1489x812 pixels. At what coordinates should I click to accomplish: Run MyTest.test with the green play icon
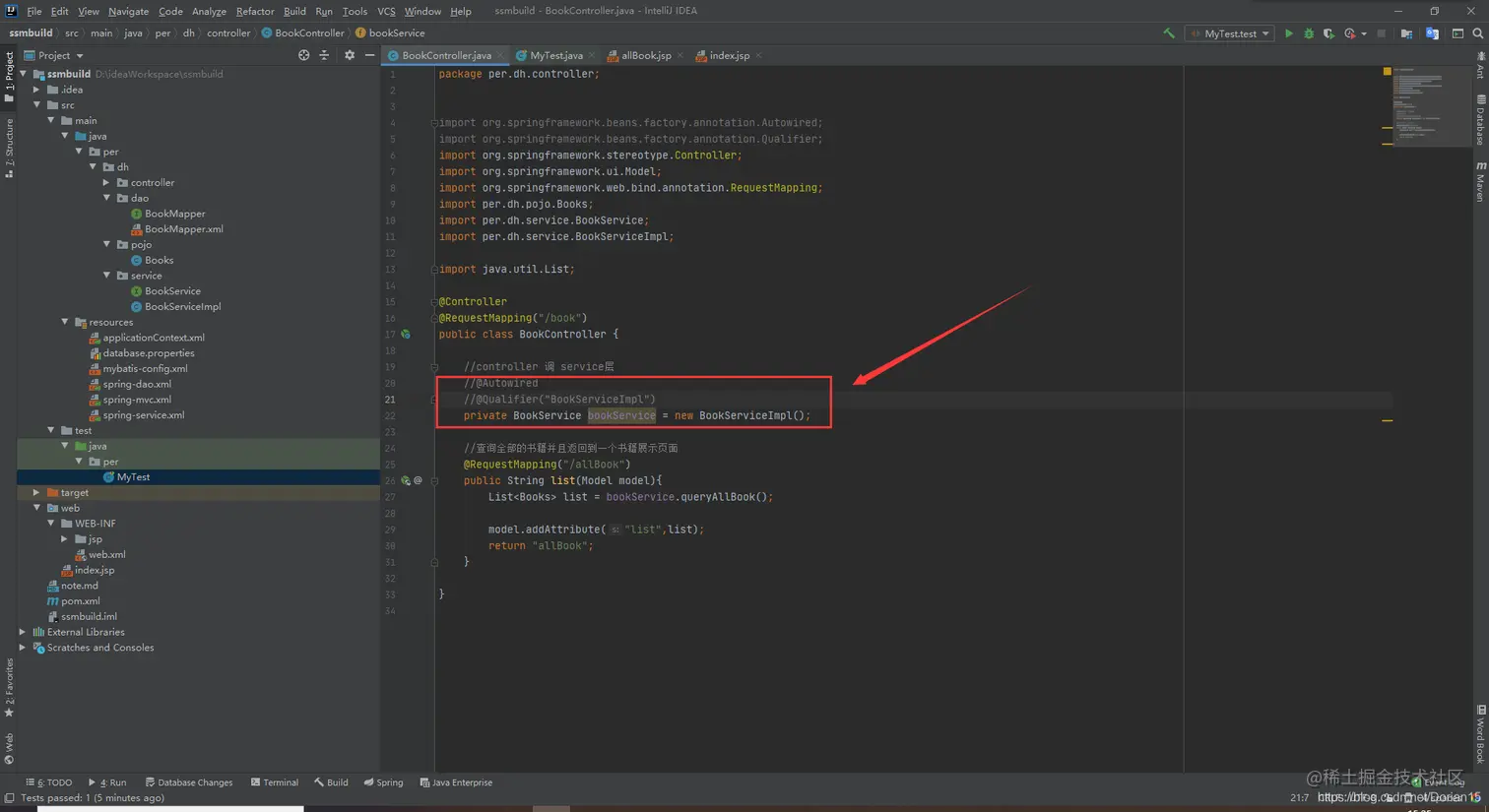[x=1288, y=33]
